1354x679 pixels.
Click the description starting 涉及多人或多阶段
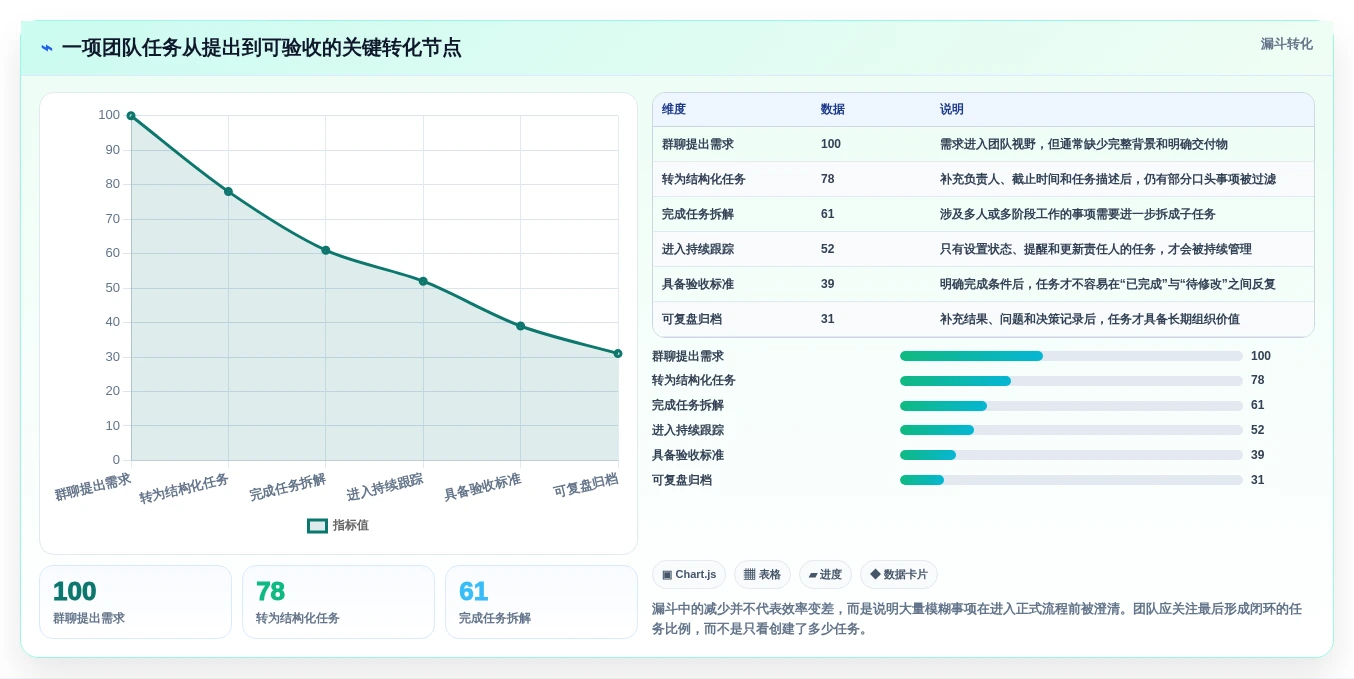[x=1078, y=214]
